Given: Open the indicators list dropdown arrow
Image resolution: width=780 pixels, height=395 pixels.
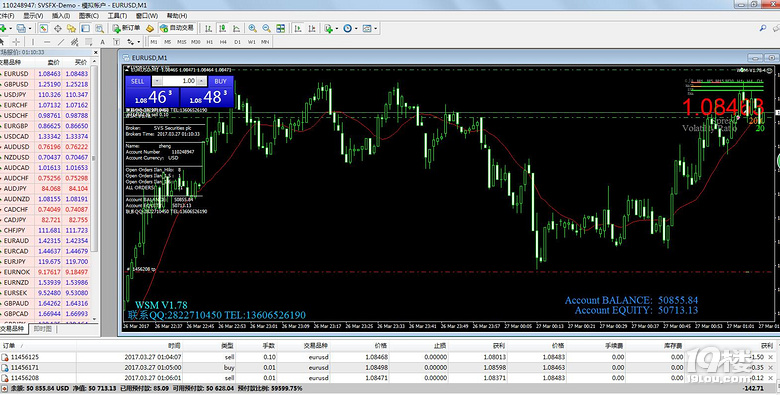Looking at the screenshot, I should (337, 28).
